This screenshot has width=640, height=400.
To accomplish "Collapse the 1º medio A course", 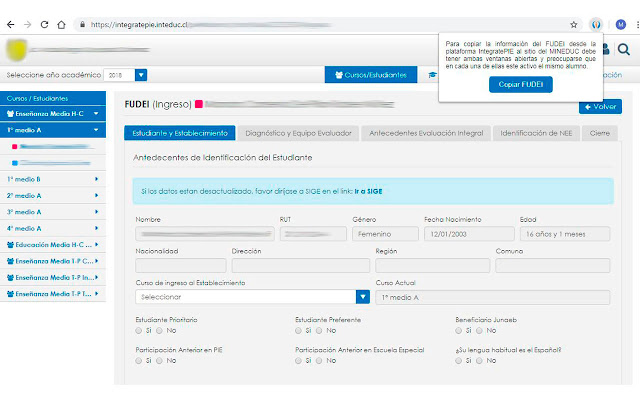I will [53, 130].
